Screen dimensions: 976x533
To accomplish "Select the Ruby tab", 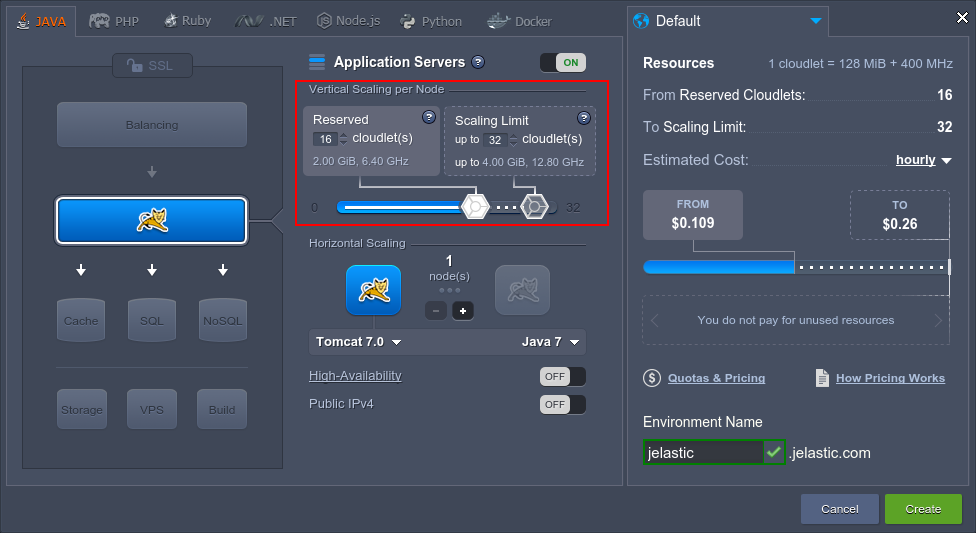I will coord(187,21).
